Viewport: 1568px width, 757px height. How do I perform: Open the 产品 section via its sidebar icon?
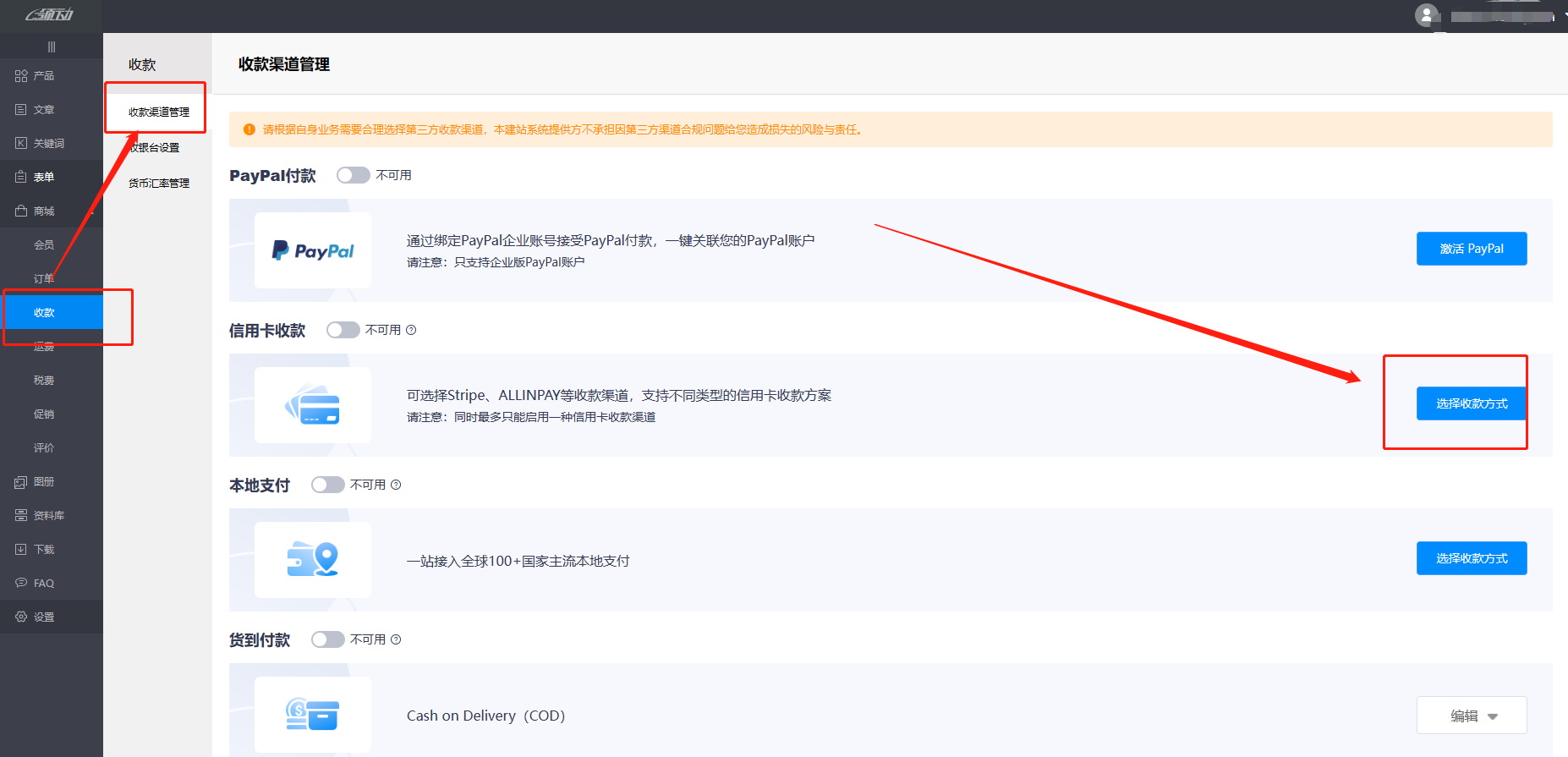(21, 76)
